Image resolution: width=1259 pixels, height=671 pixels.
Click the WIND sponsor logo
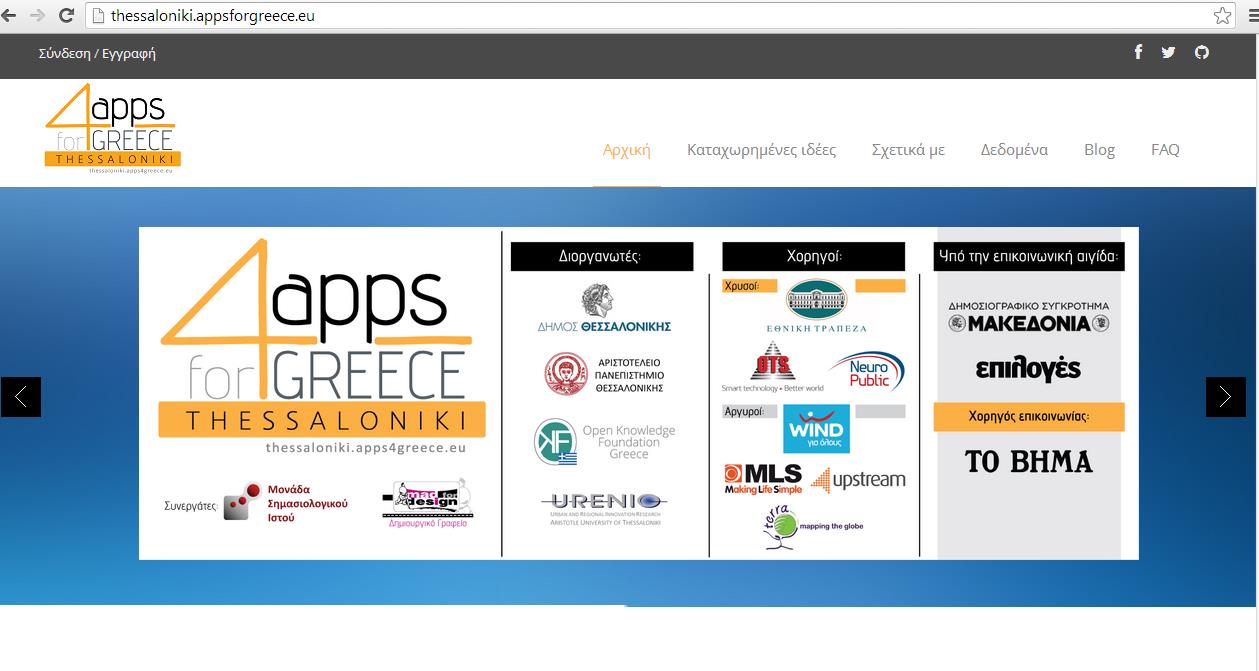tap(816, 429)
